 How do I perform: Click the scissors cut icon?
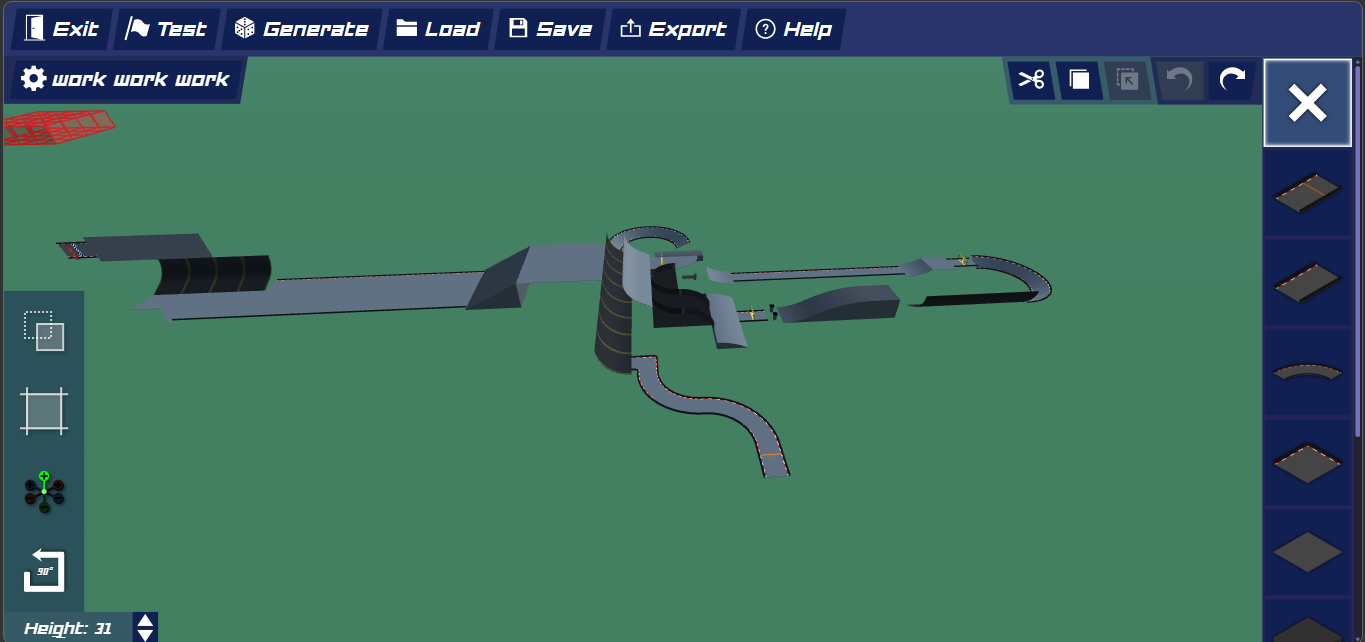pyautogui.click(x=1031, y=80)
